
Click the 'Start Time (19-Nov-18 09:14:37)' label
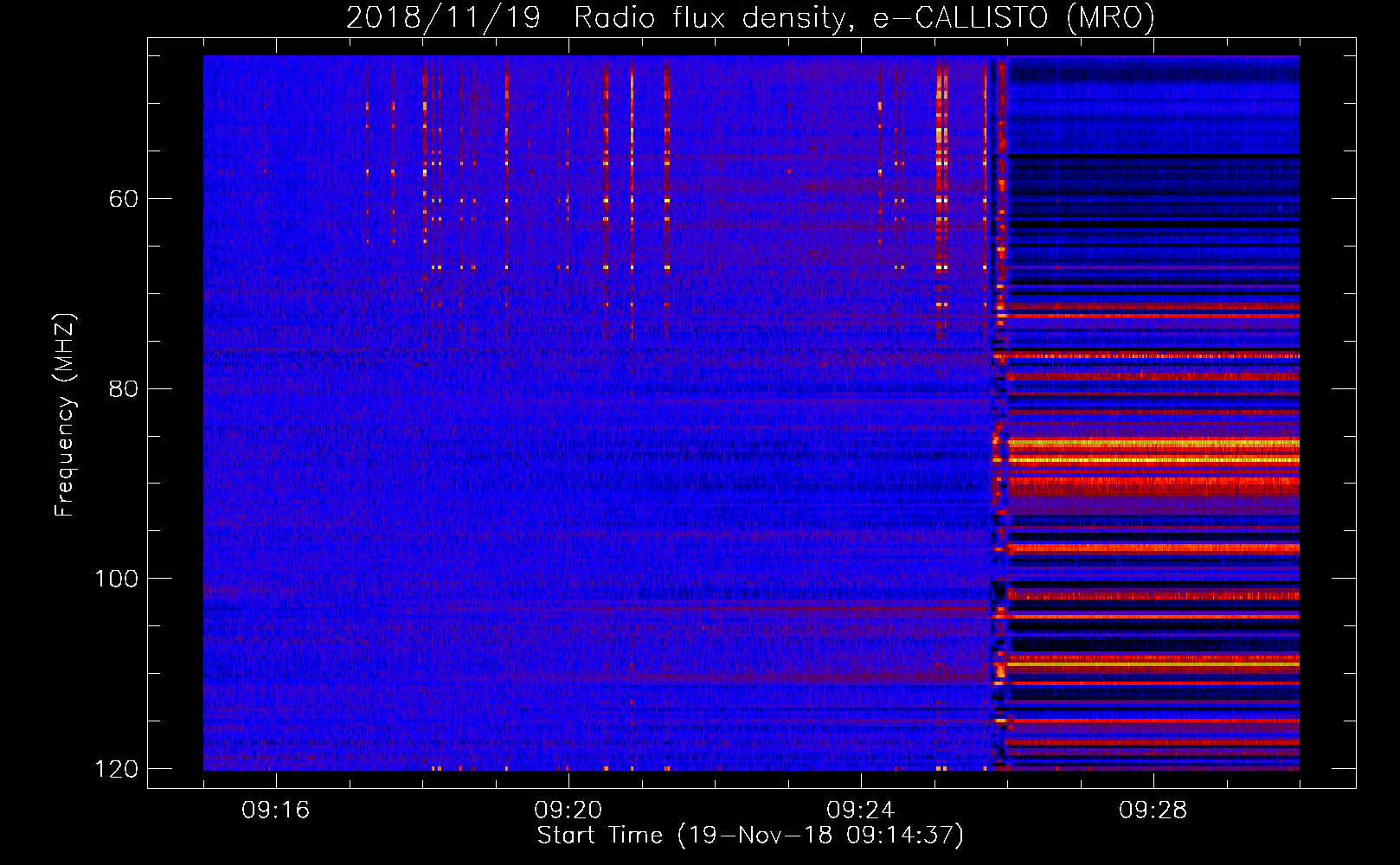coord(750,836)
